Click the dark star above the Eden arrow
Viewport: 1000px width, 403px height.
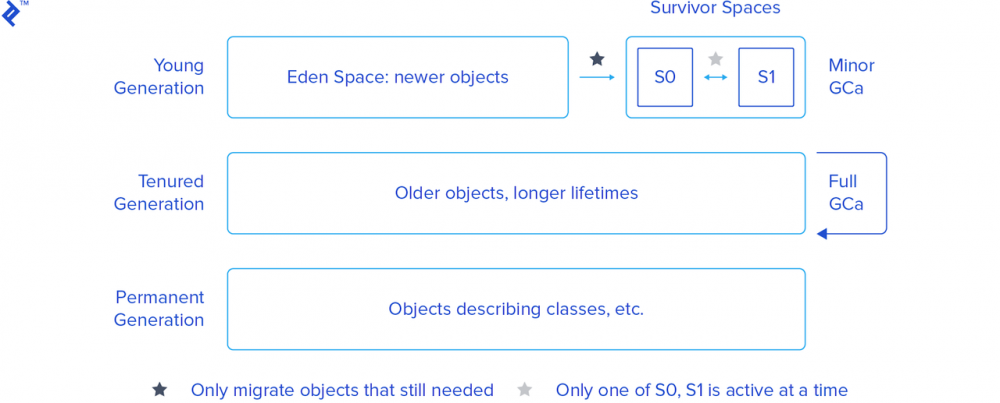(597, 59)
